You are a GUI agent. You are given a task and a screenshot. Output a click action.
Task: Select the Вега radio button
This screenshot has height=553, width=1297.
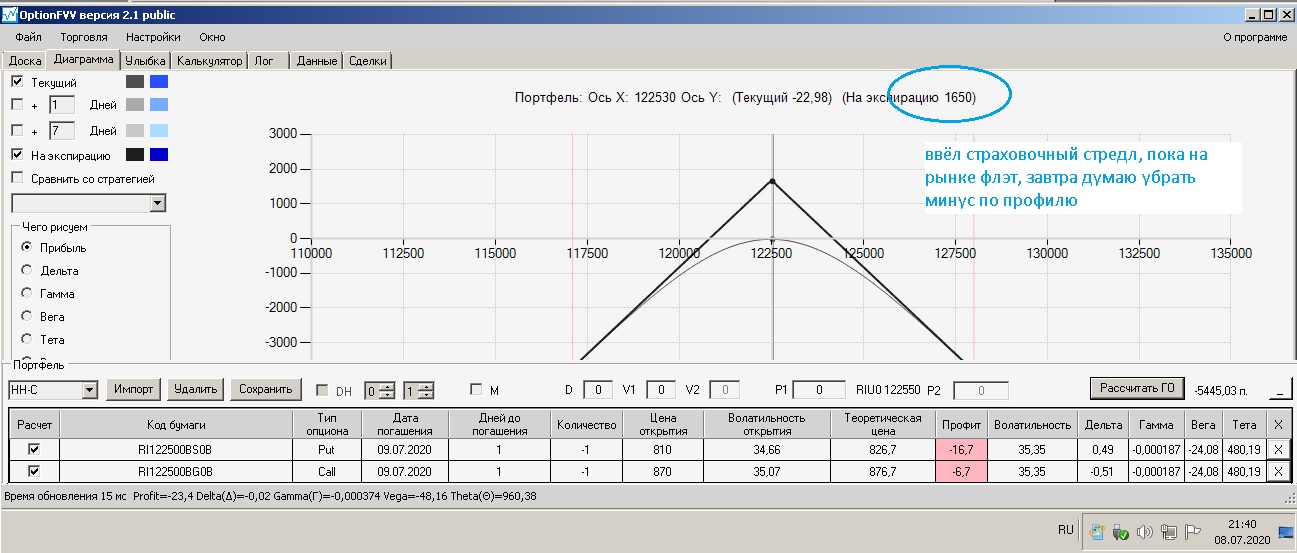27,316
